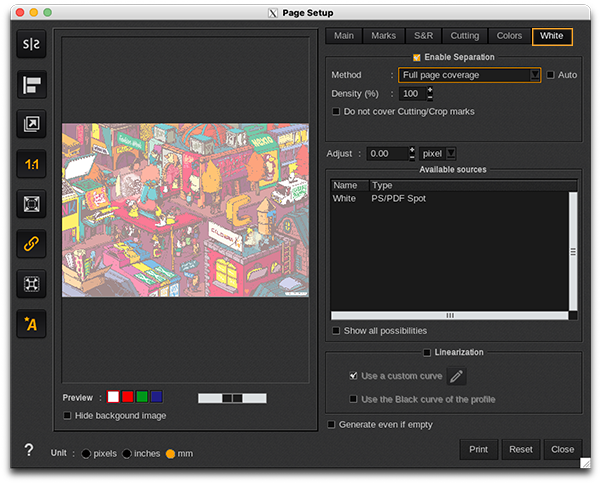Open the pixel unit dropdown beside Adjust
Viewport: 600px width, 483px height.
(x=438, y=154)
